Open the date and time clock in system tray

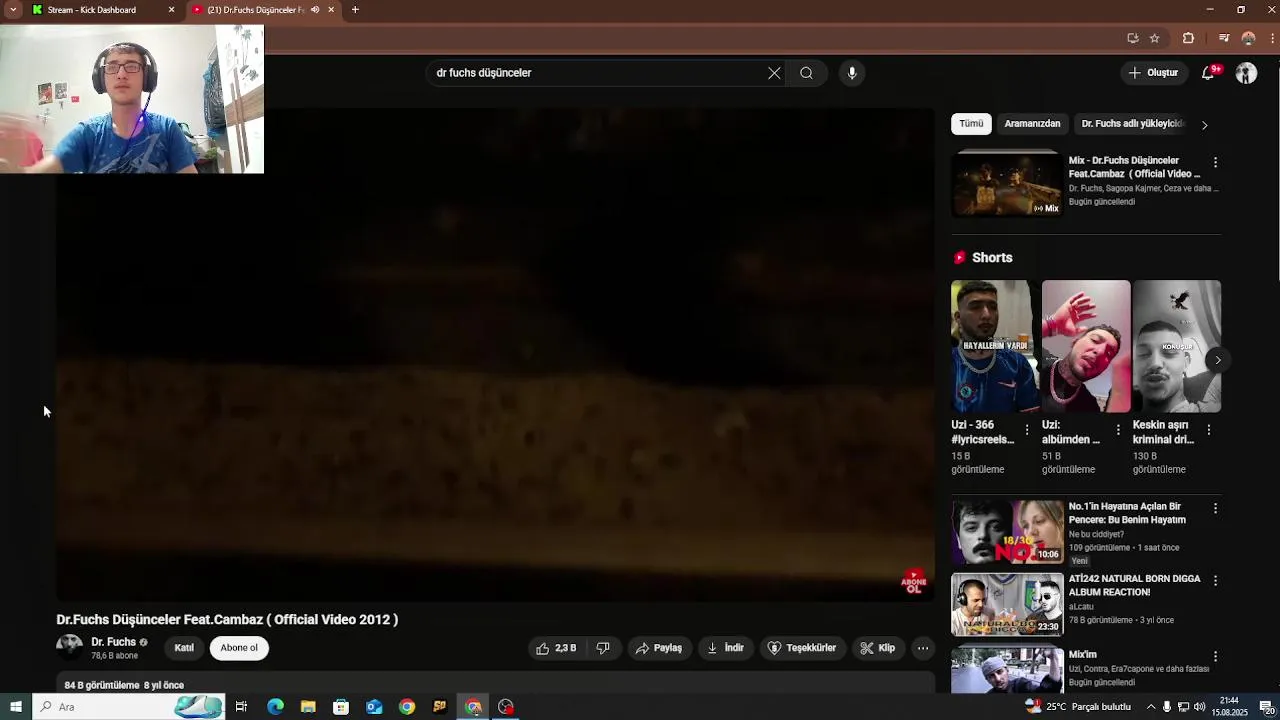(x=1230, y=707)
